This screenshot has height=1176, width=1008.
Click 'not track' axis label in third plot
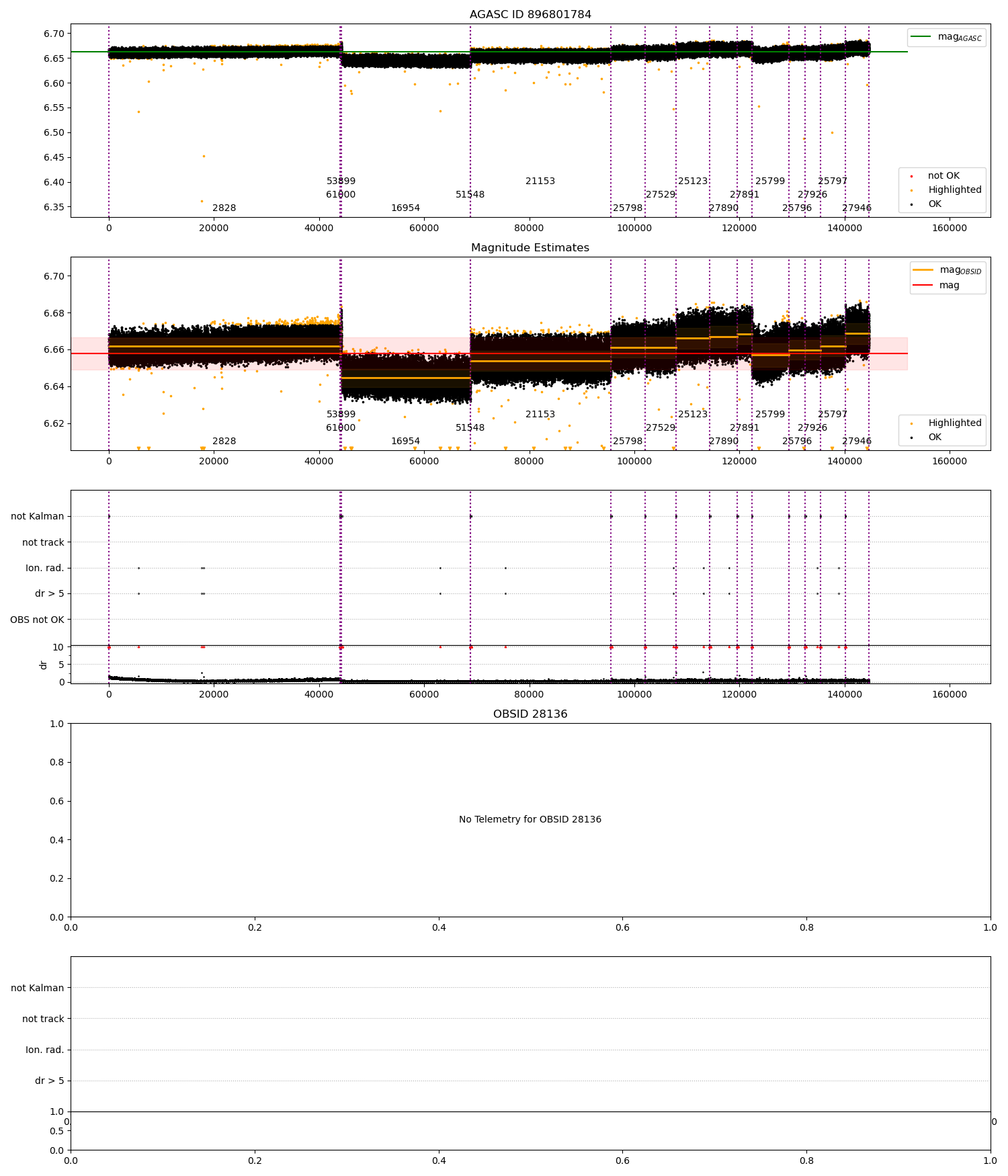[x=43, y=543]
